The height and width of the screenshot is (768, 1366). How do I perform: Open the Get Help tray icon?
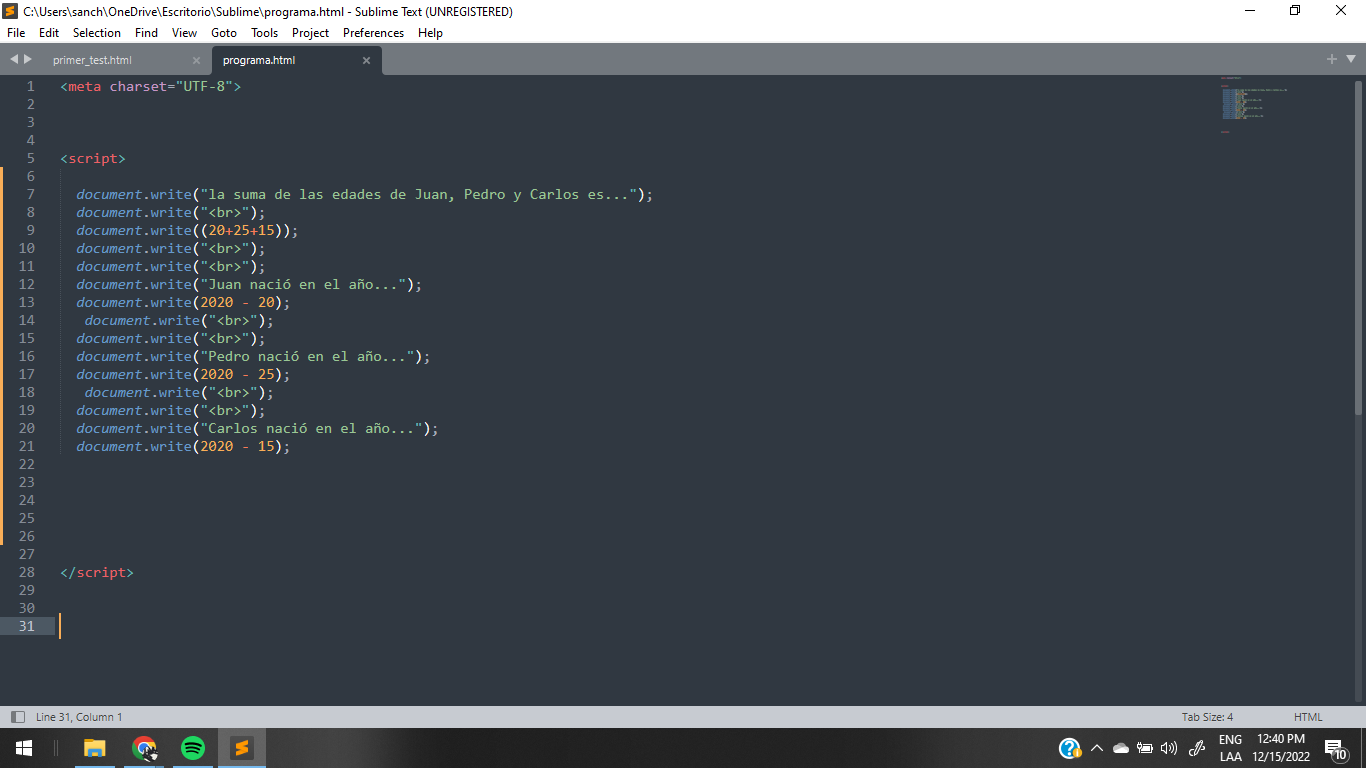pos(1070,748)
